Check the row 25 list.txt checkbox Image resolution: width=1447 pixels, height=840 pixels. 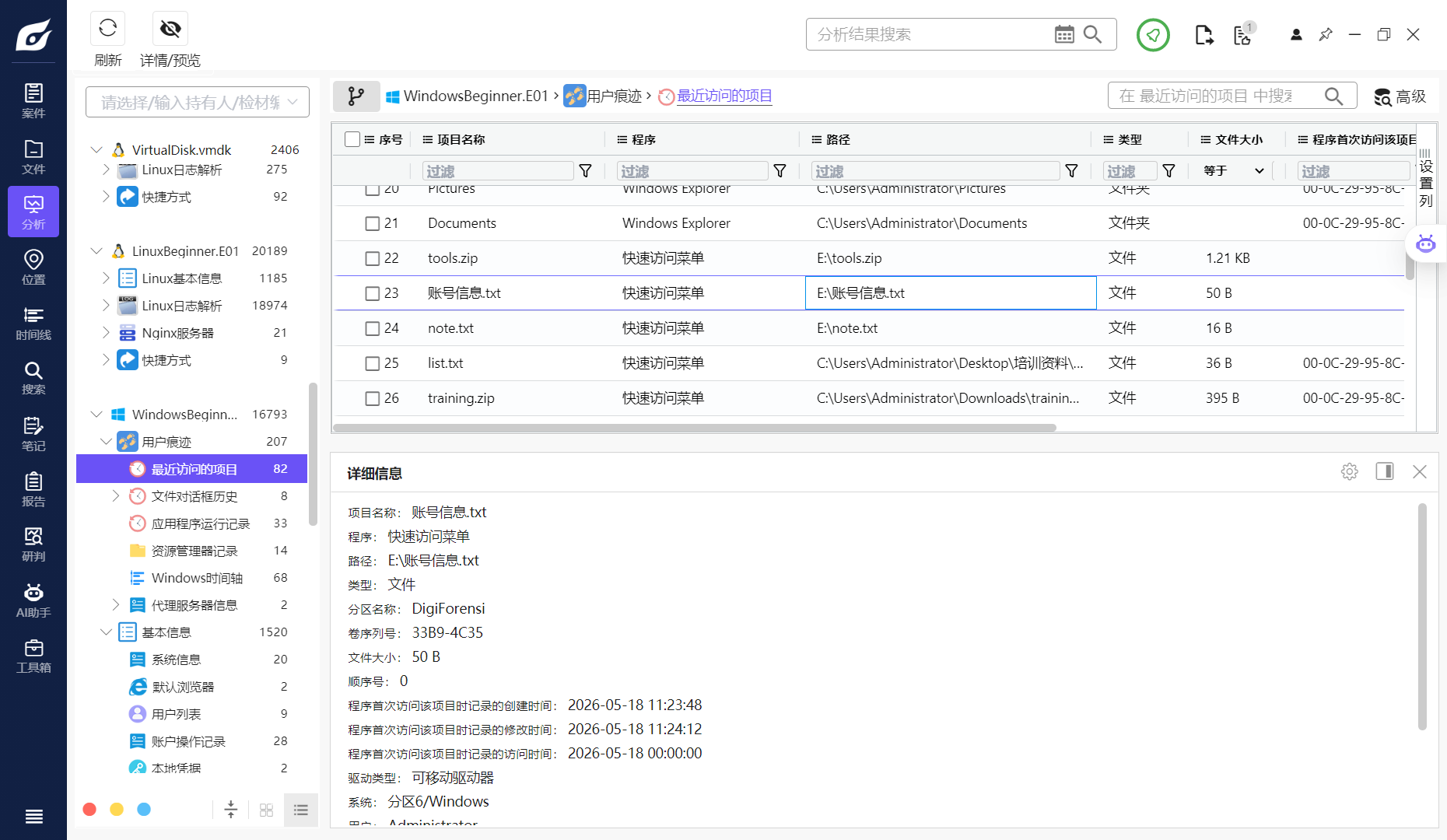pos(373,364)
